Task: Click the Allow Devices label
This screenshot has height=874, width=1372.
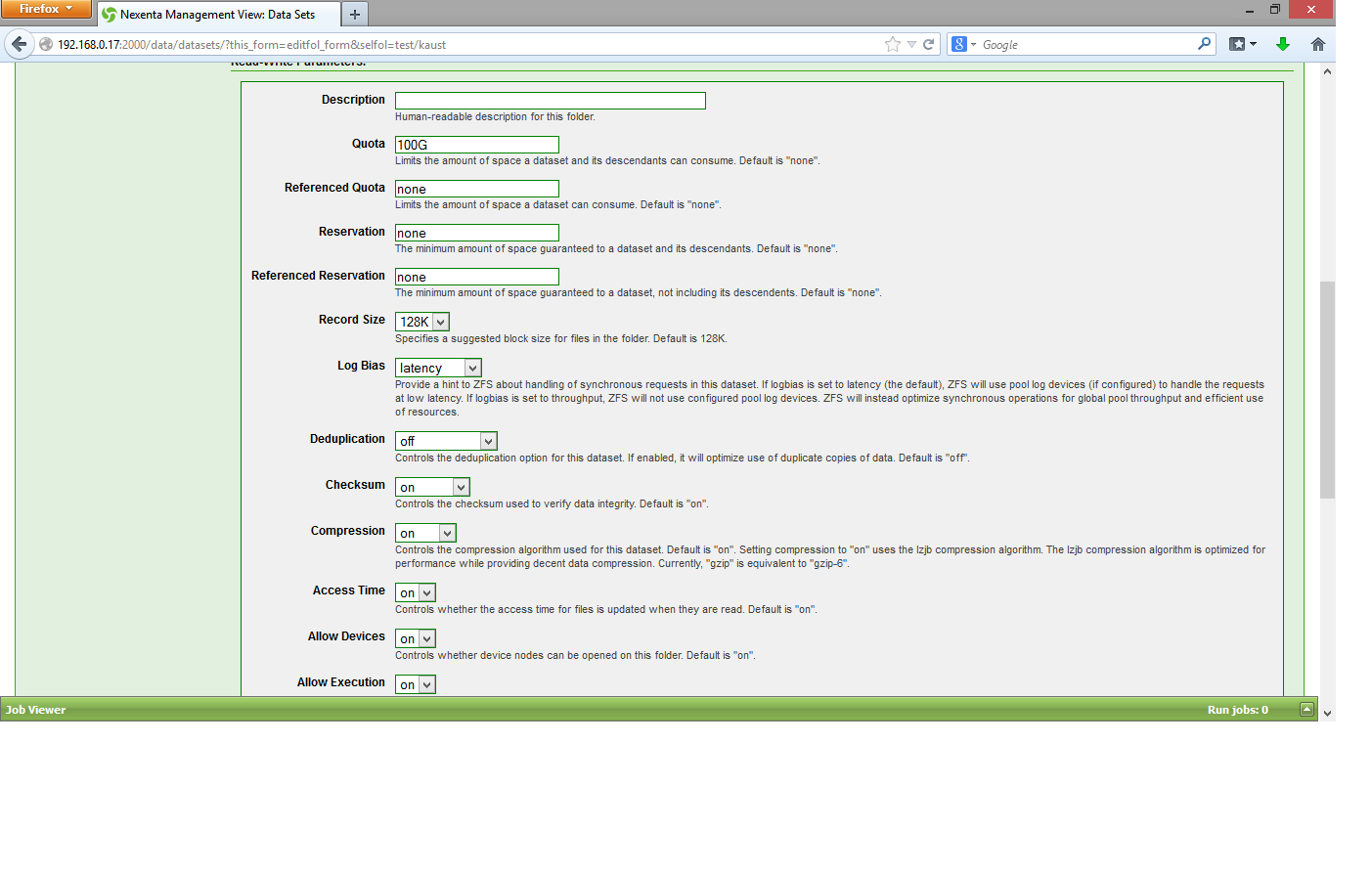Action: [346, 636]
